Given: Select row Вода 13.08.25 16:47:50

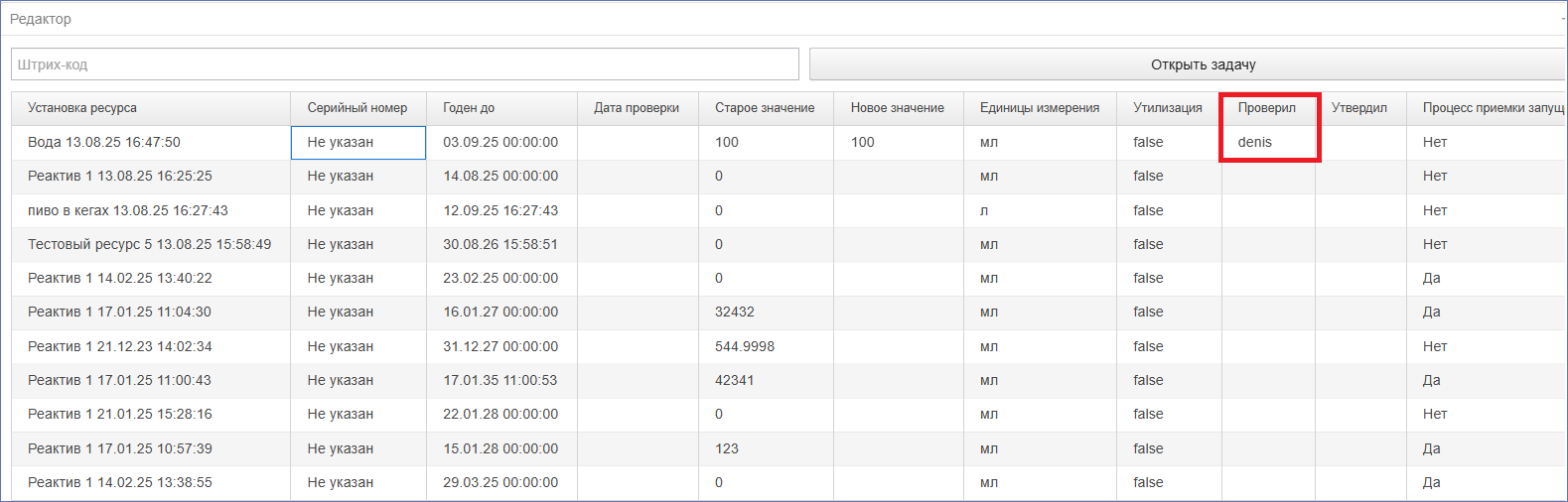Looking at the screenshot, I should tap(788, 142).
